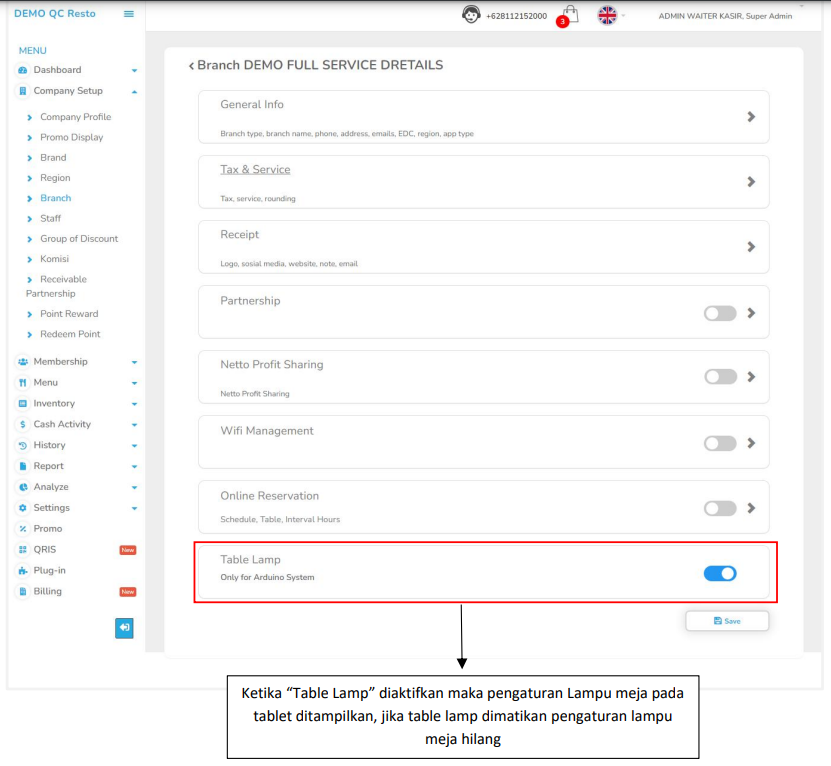Expand the Tax & Service section arrow
831x766 pixels.
point(751,182)
